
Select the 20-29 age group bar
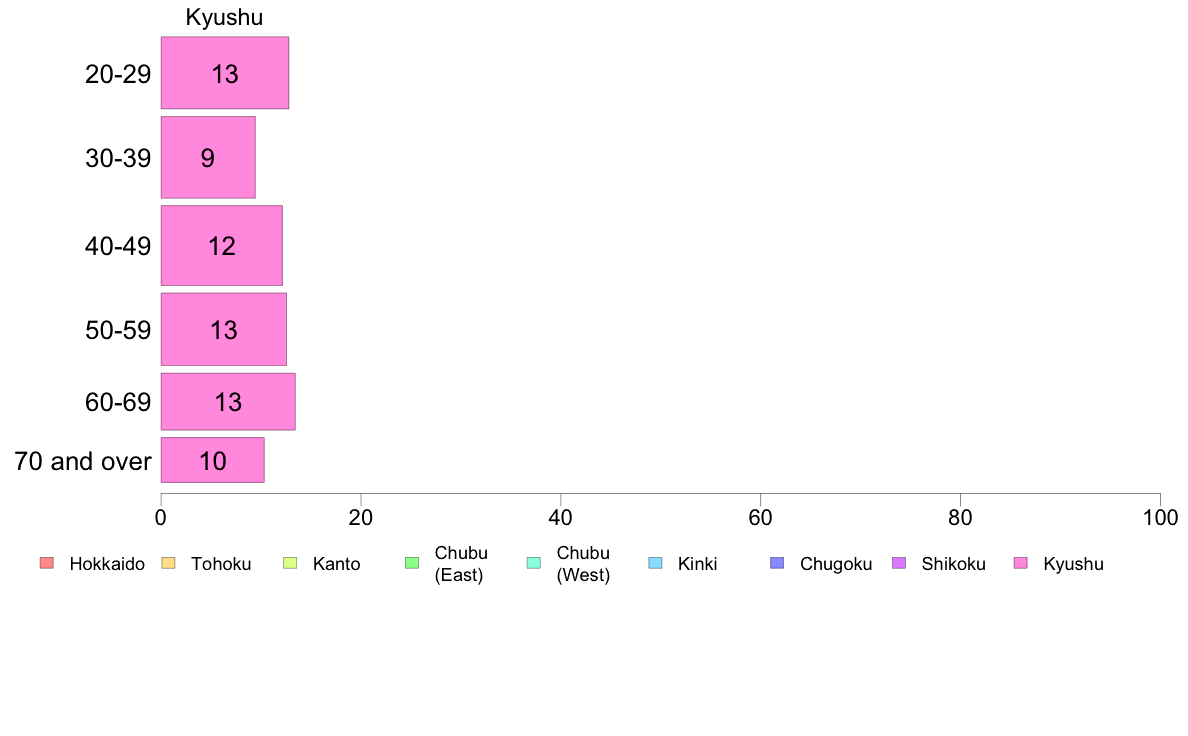[x=225, y=73]
